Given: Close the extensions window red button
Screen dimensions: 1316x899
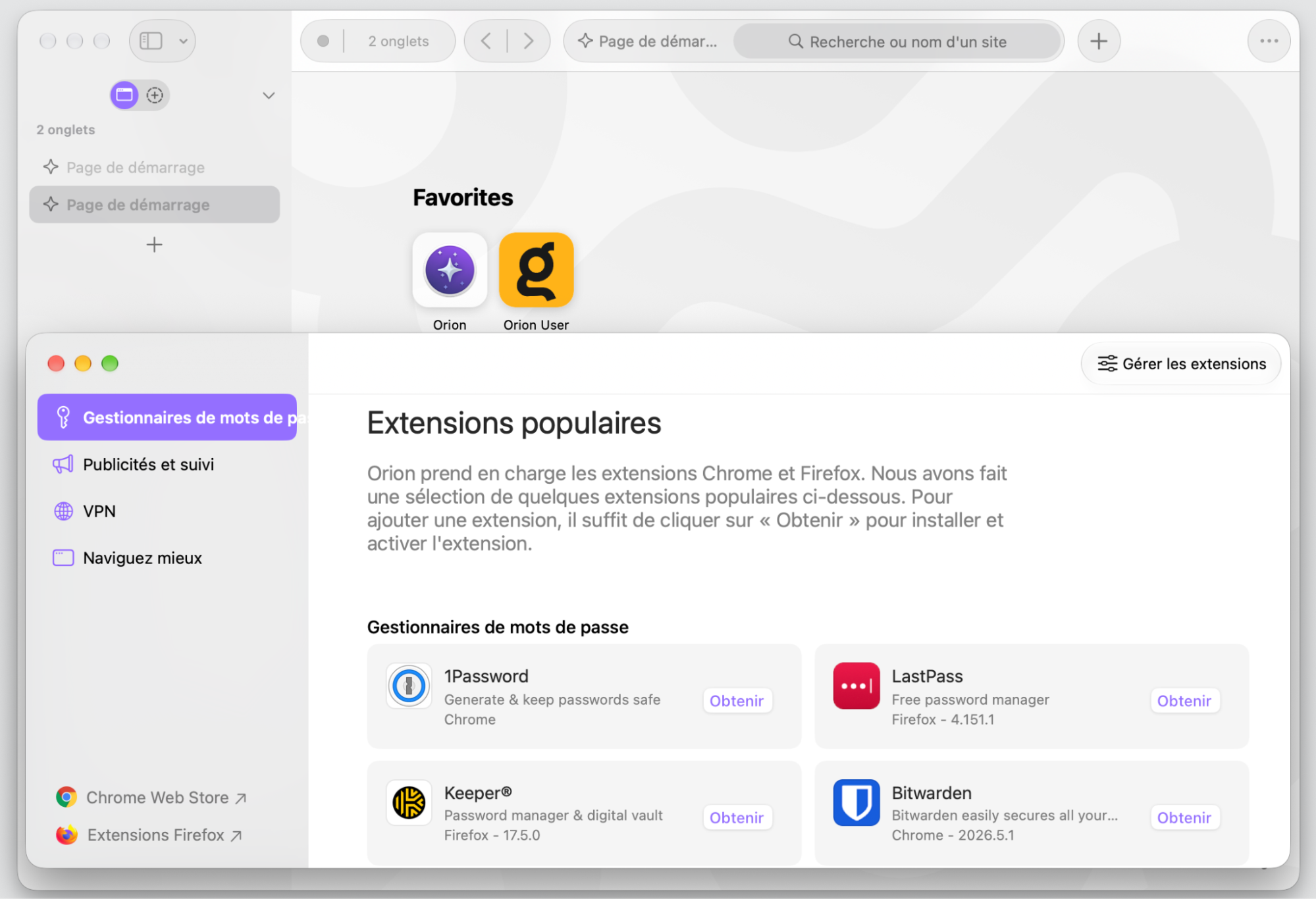Looking at the screenshot, I should [x=56, y=363].
